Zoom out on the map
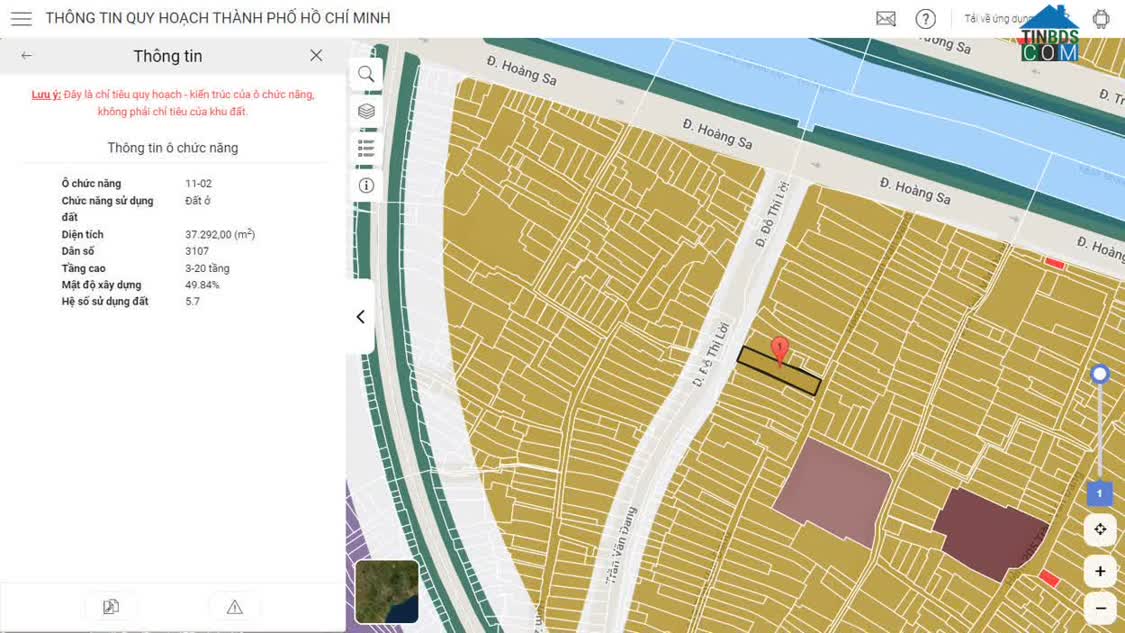The image size is (1125, 633). click(x=1100, y=609)
